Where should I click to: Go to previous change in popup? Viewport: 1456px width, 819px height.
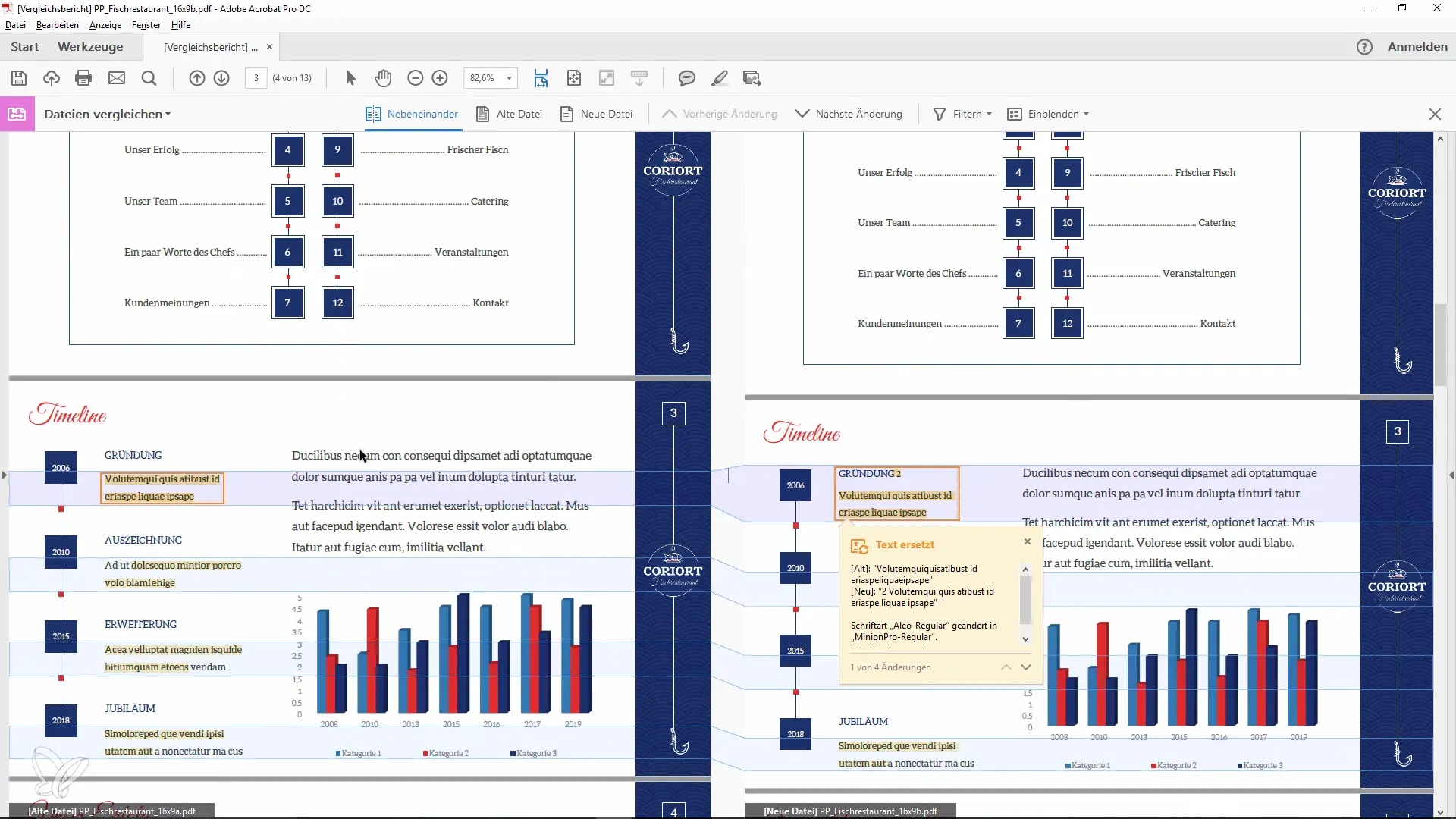click(1006, 667)
